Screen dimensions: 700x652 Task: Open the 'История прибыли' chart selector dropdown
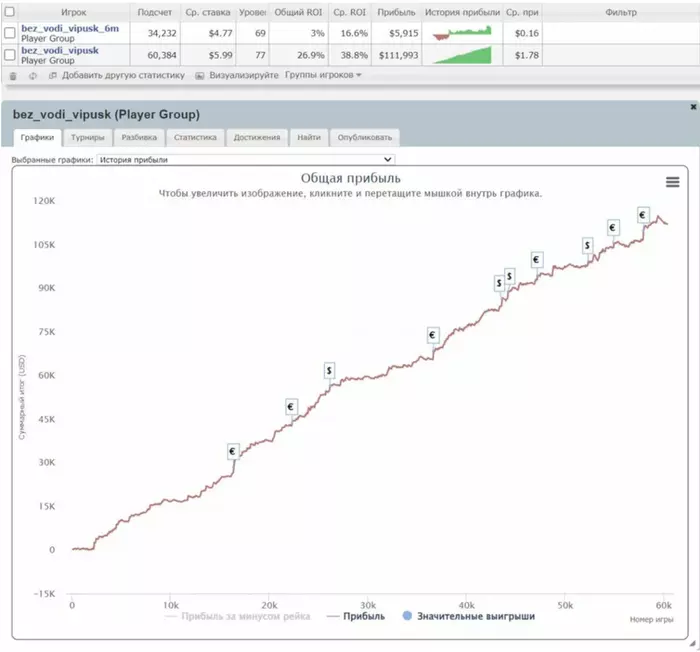[x=246, y=159]
